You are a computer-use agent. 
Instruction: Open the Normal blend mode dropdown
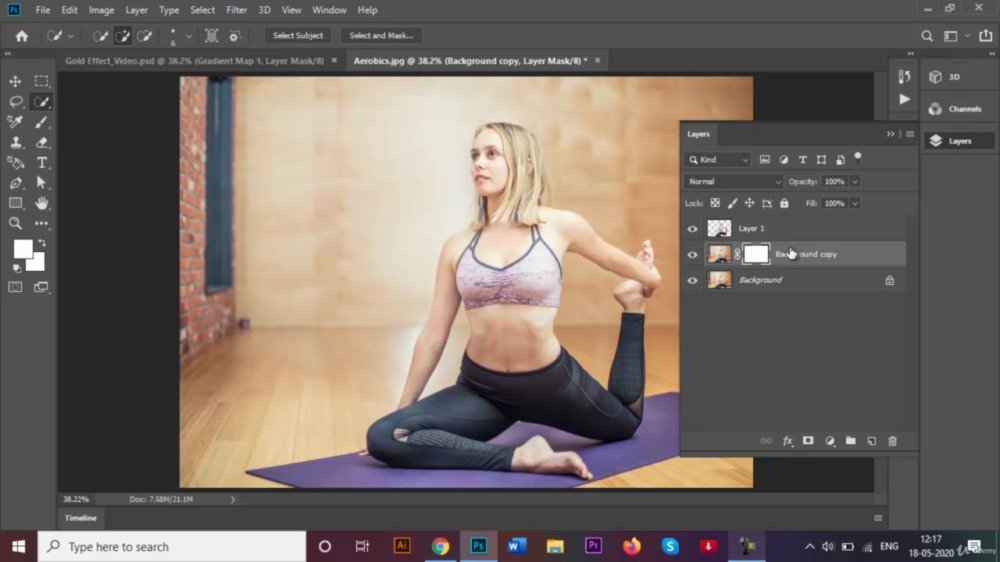coord(733,182)
